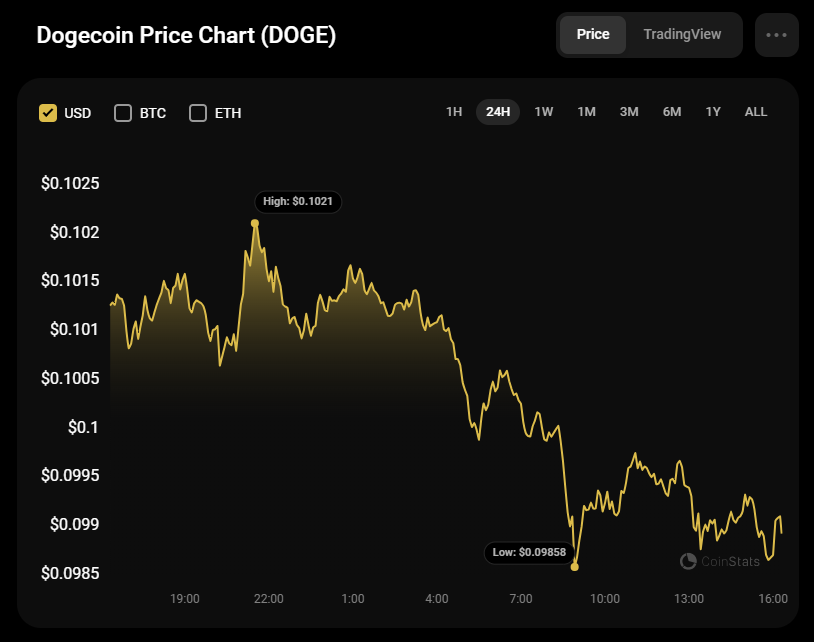The image size is (814, 642).
Task: Select the 3M time range
Action: point(629,112)
